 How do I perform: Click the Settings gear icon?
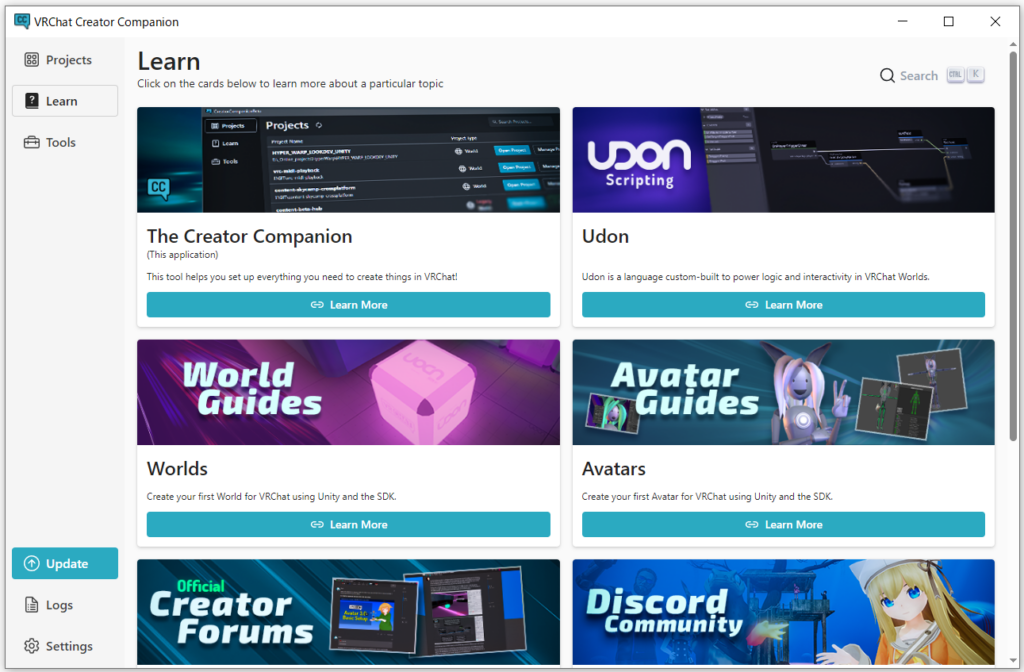31,647
